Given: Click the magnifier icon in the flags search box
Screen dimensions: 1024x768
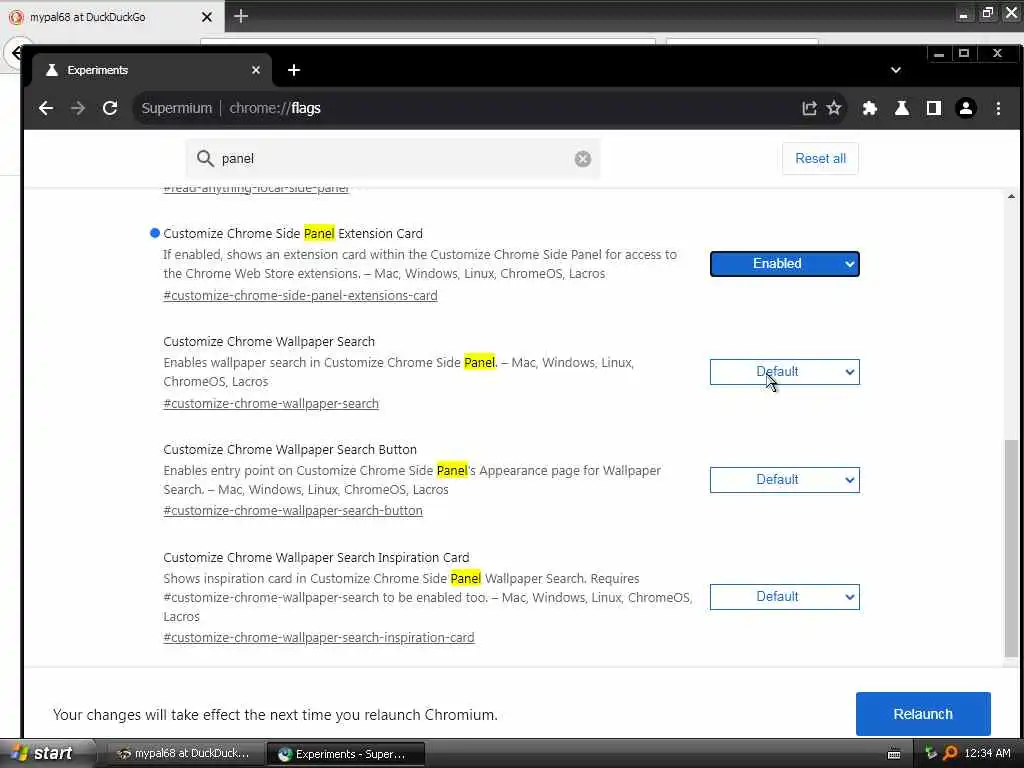Looking at the screenshot, I should click(205, 159).
